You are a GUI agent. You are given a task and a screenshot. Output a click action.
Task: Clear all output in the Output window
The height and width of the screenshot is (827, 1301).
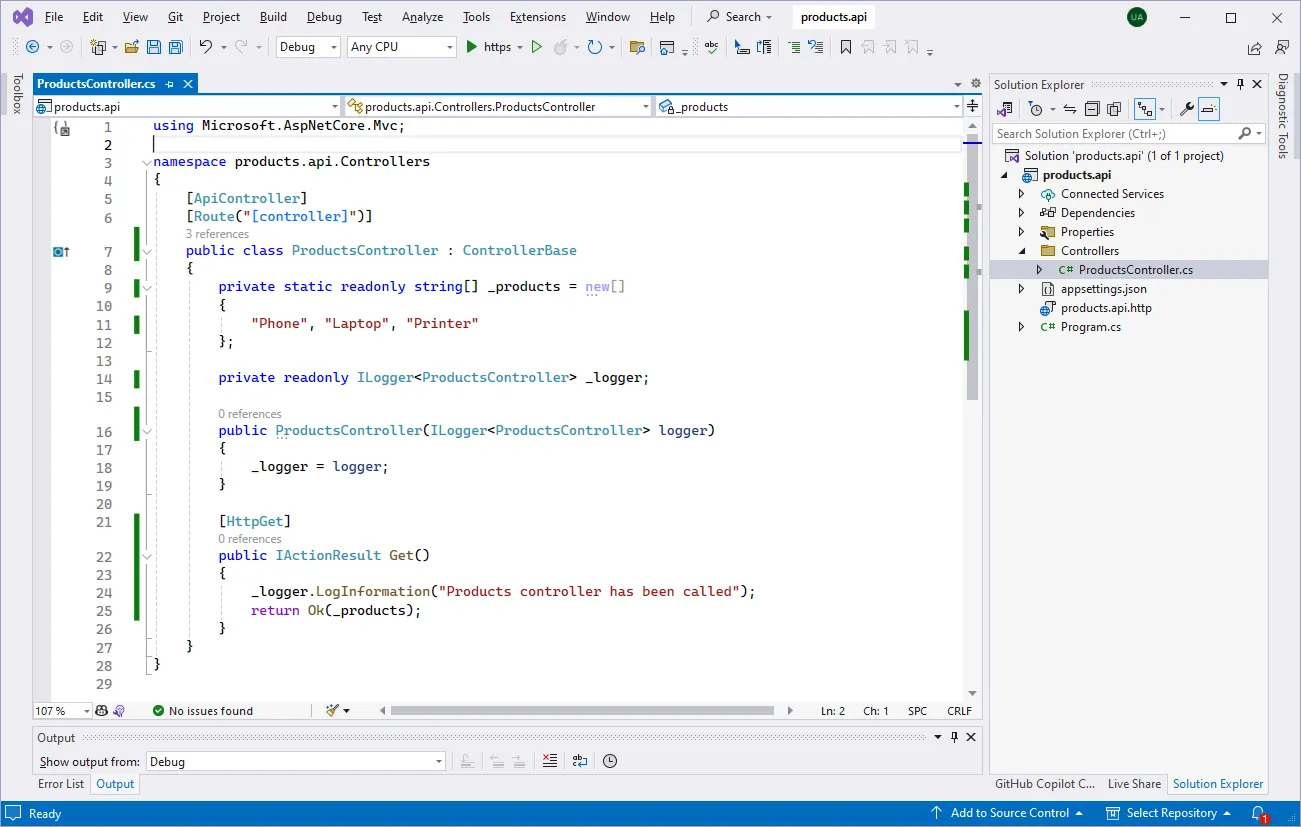click(x=549, y=761)
